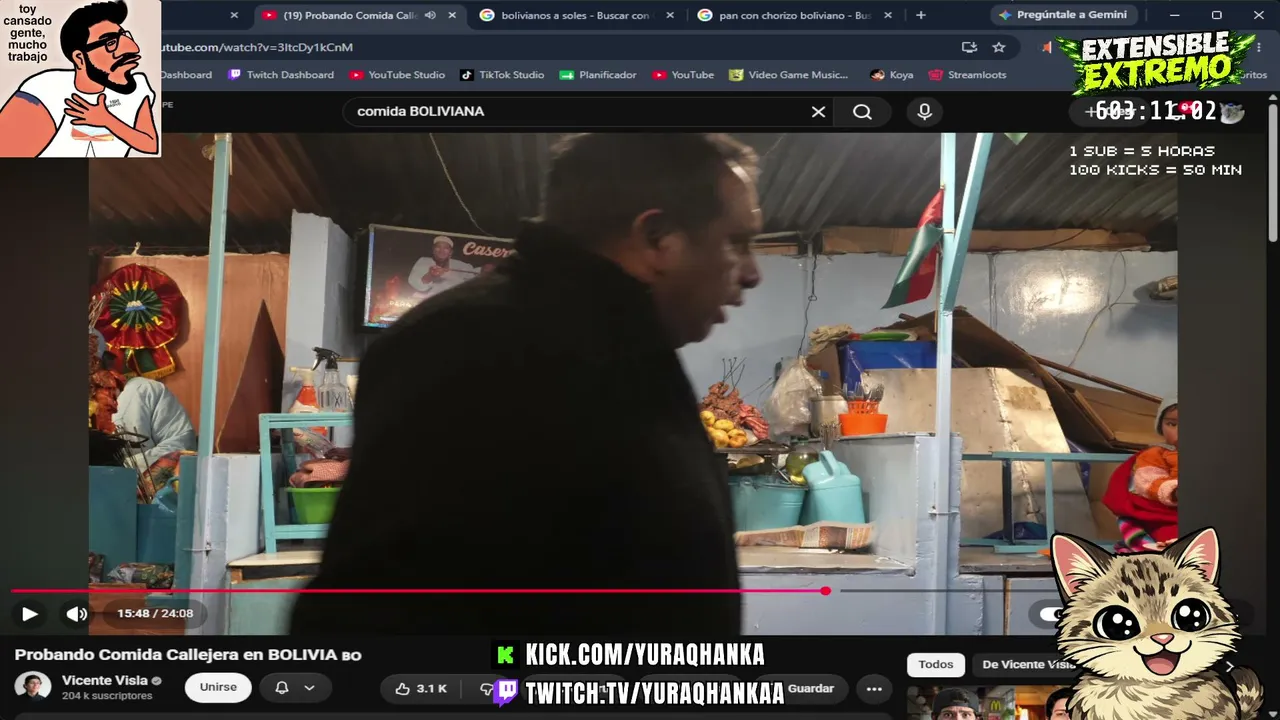Open Video Game Music bookmark

[x=788, y=75]
